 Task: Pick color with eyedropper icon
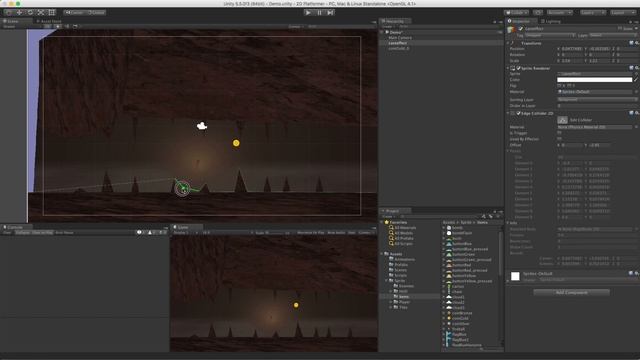click(636, 80)
